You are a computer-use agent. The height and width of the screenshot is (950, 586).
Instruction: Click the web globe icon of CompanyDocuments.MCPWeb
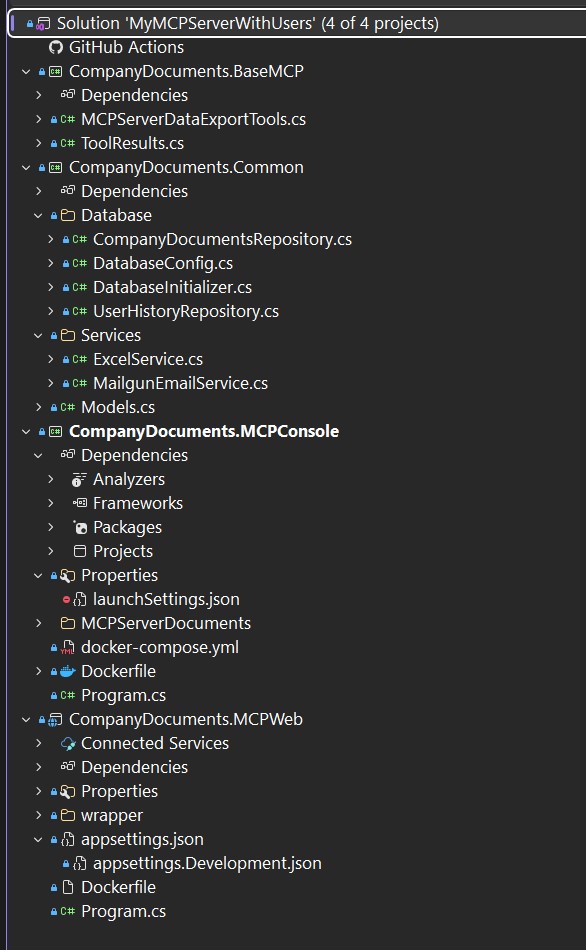click(55, 719)
